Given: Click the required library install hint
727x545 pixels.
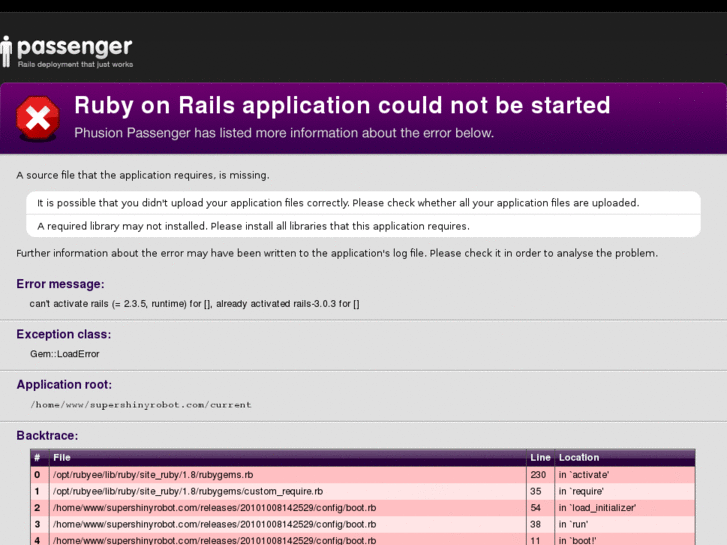Looking at the screenshot, I should [253, 226].
